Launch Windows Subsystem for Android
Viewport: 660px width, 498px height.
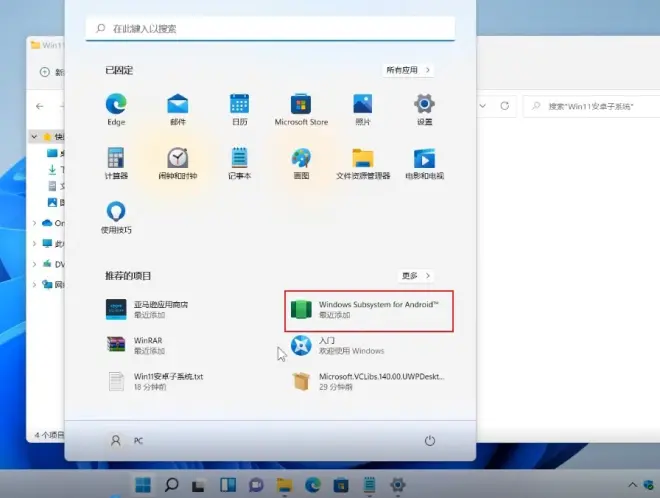(369, 310)
